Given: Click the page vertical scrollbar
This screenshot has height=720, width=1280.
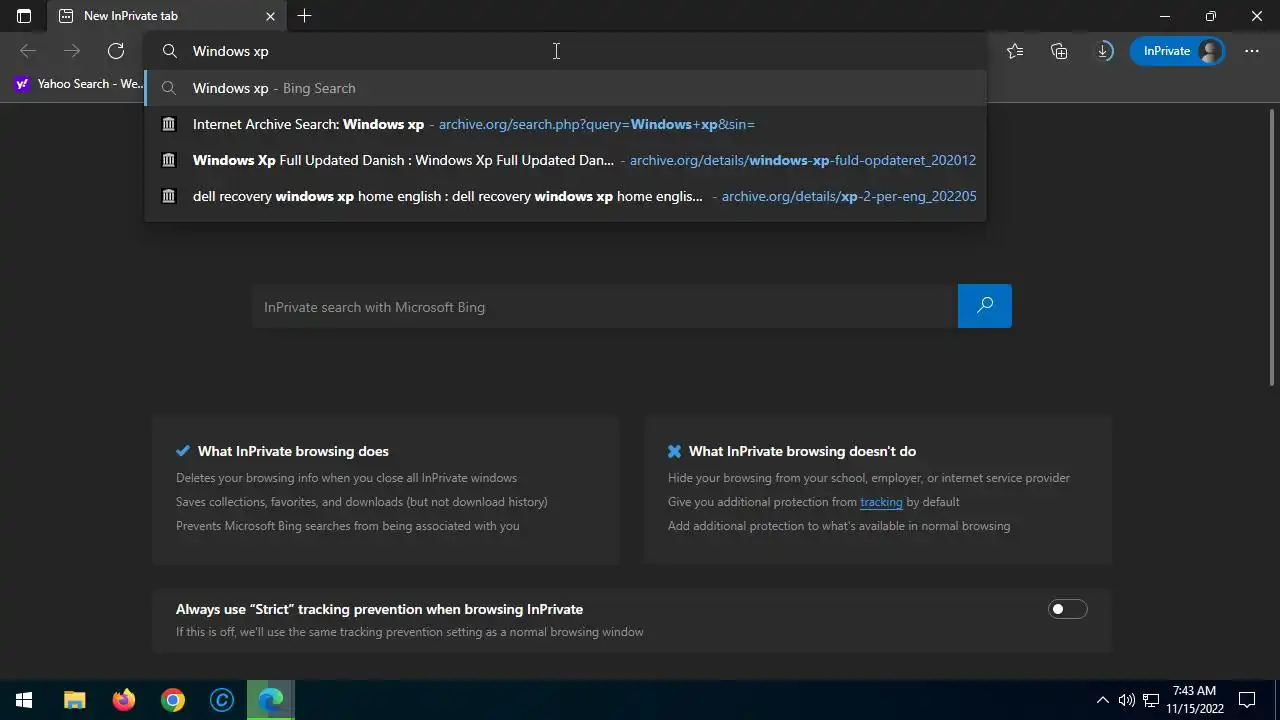Looking at the screenshot, I should point(1272,245).
